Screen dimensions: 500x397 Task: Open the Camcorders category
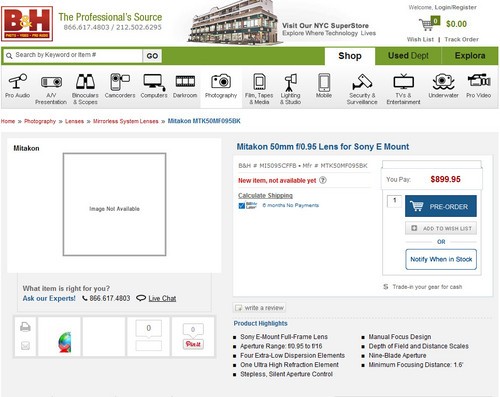(x=120, y=86)
